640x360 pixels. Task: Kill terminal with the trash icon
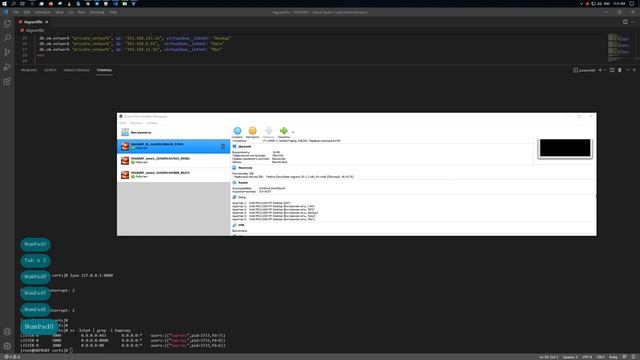620,70
